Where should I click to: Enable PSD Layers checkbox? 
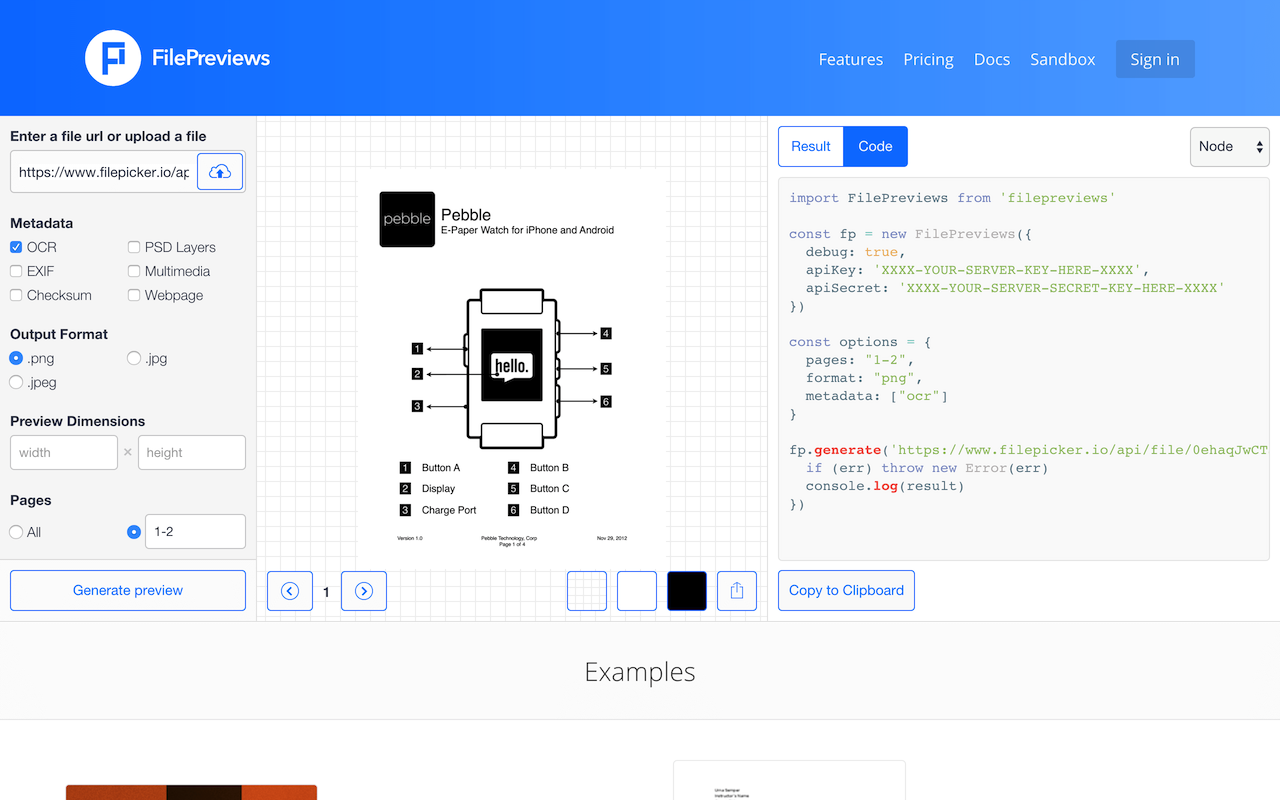point(134,247)
